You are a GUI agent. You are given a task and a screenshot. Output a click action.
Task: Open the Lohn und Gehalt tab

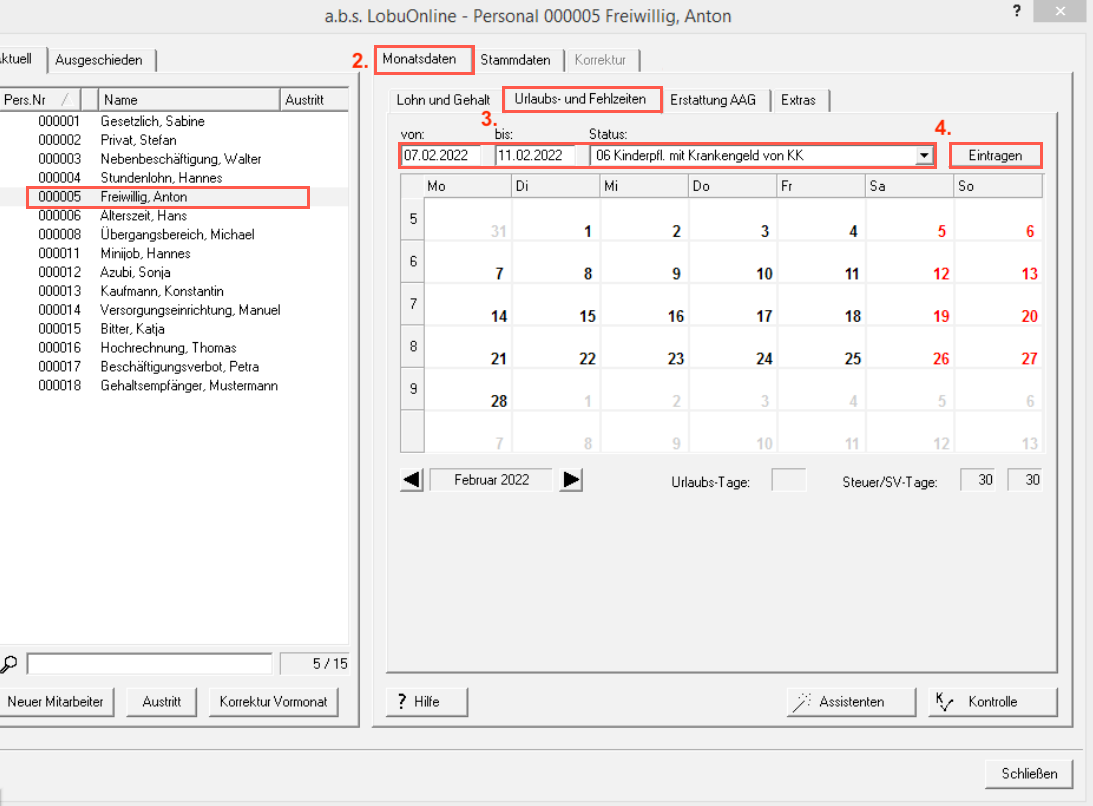443,100
